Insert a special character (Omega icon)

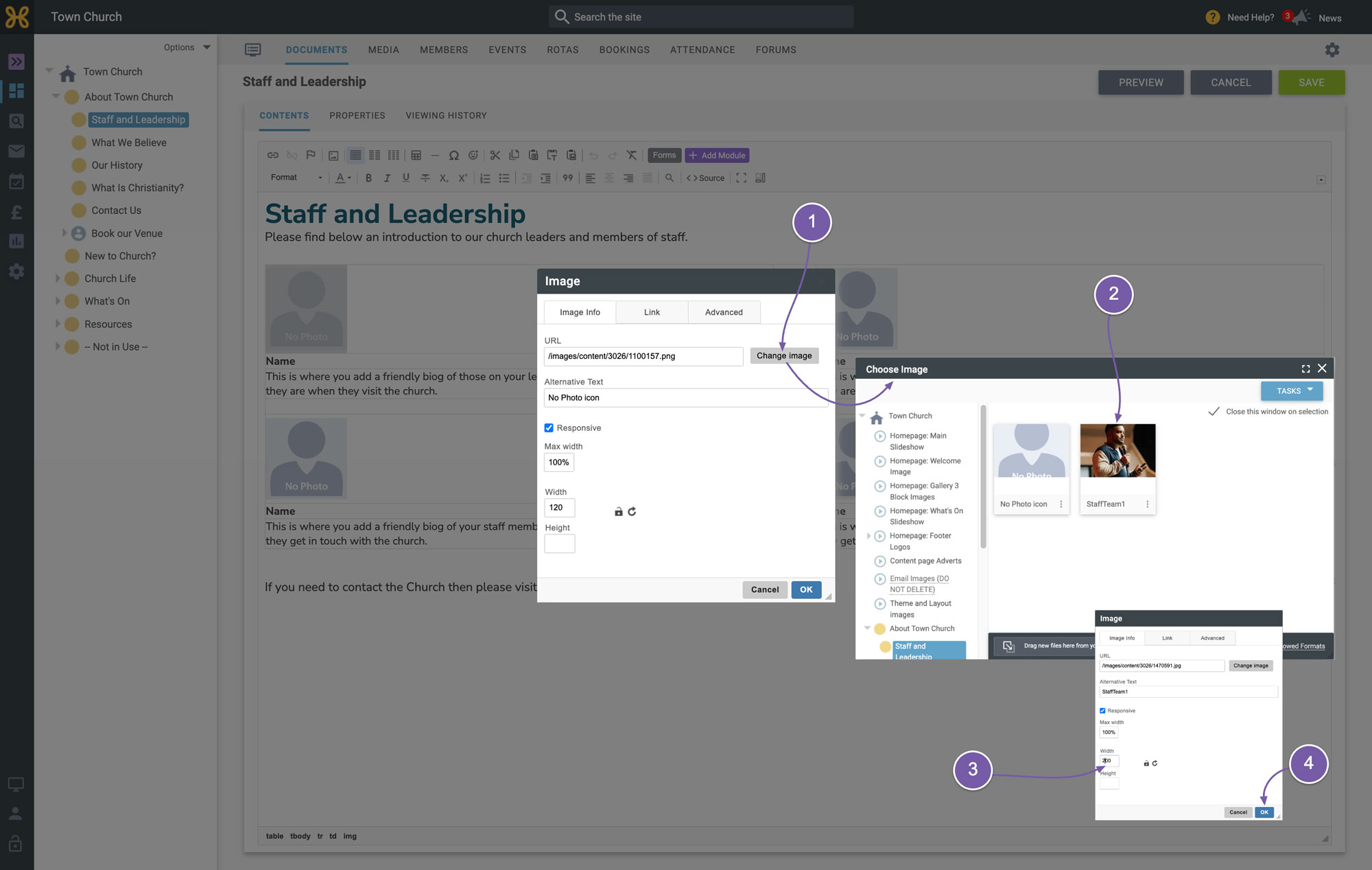[453, 155]
